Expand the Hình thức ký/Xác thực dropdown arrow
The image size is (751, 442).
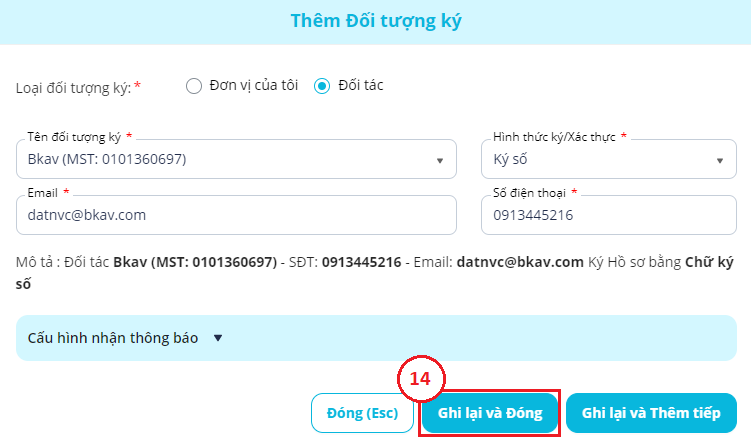[x=719, y=160]
